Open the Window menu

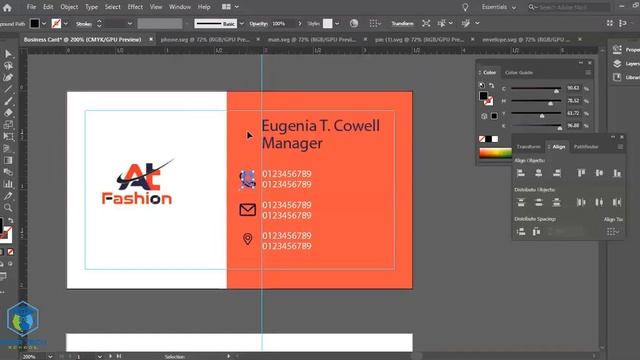(180, 7)
